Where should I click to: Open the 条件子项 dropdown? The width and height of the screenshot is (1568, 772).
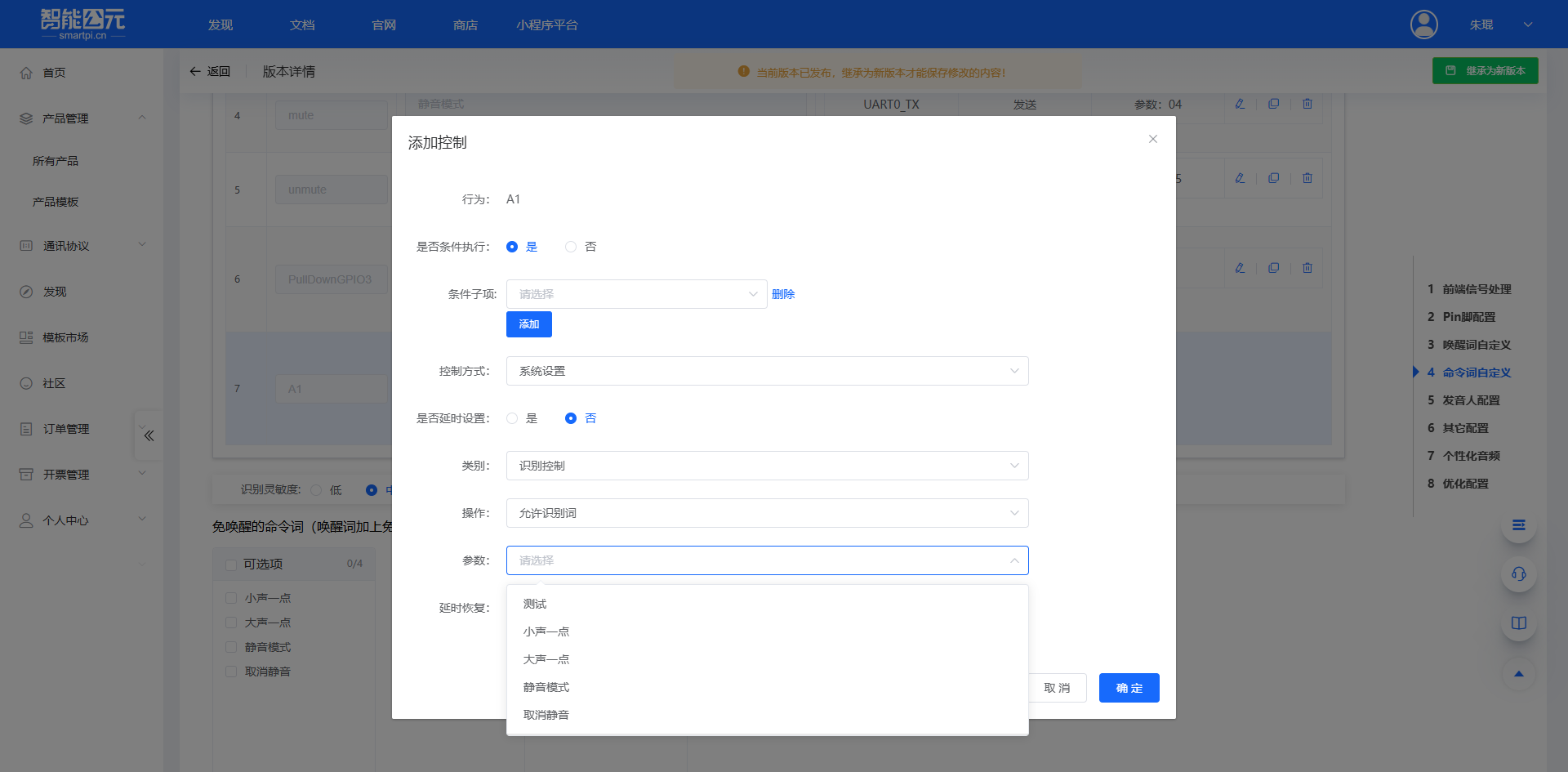point(635,294)
